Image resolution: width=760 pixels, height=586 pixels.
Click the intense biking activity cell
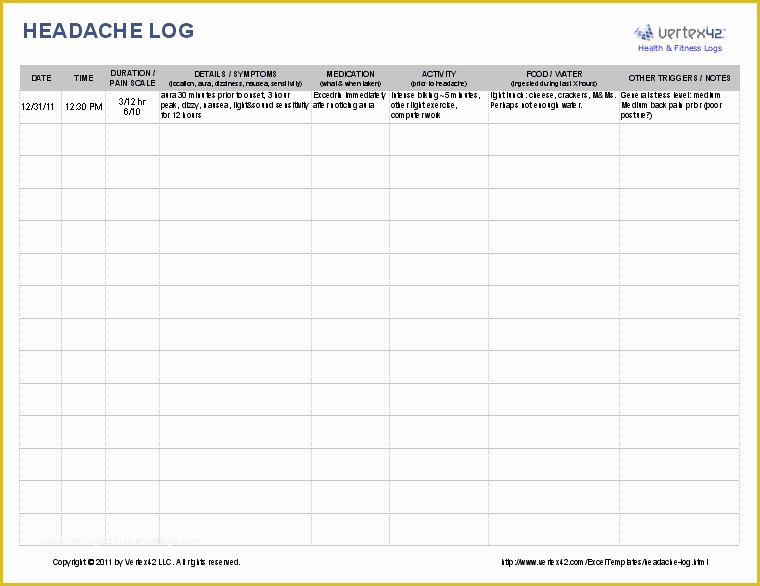439,107
